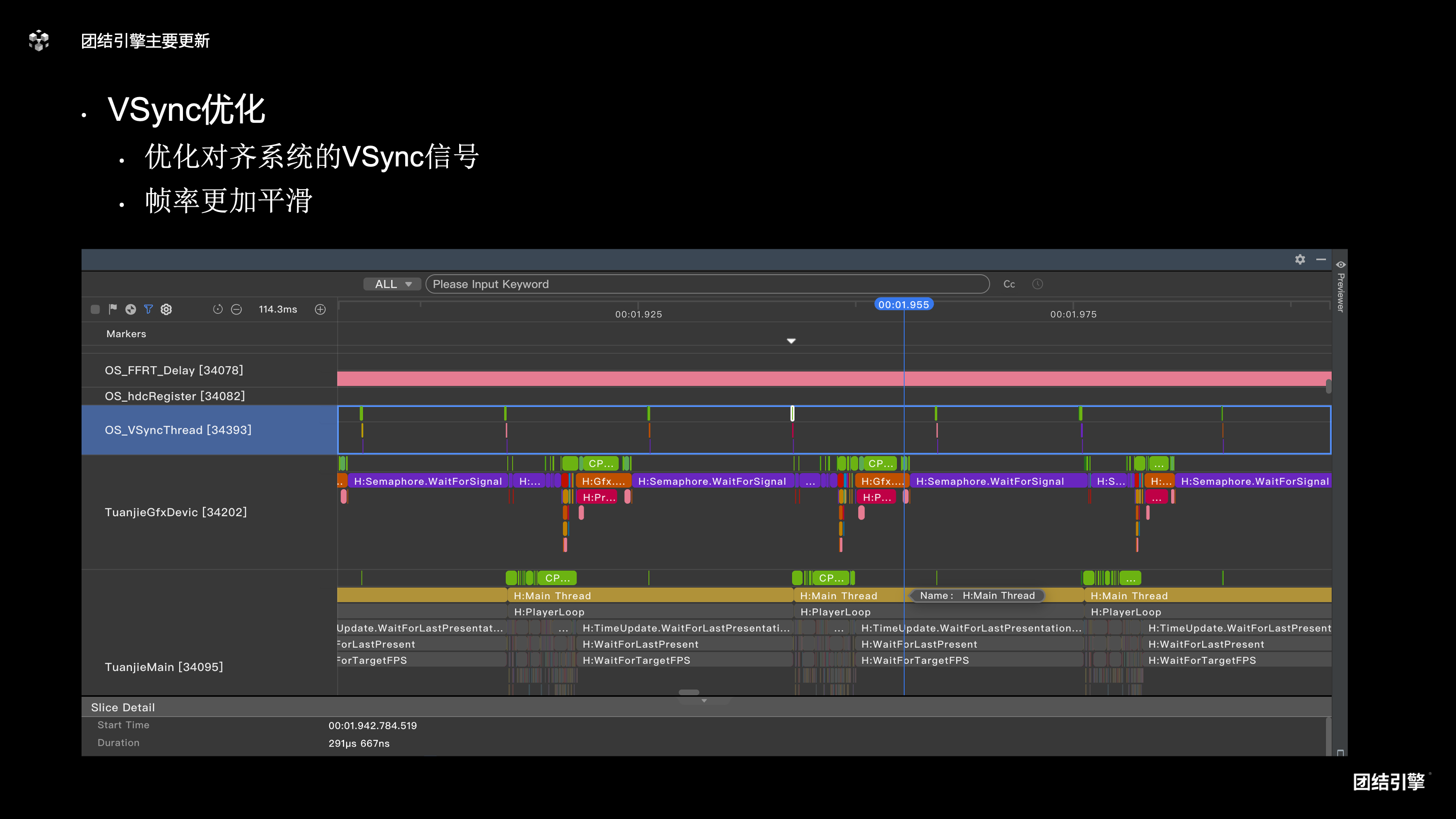Click the search history clock icon
The height and width of the screenshot is (819, 1456).
click(x=1037, y=284)
